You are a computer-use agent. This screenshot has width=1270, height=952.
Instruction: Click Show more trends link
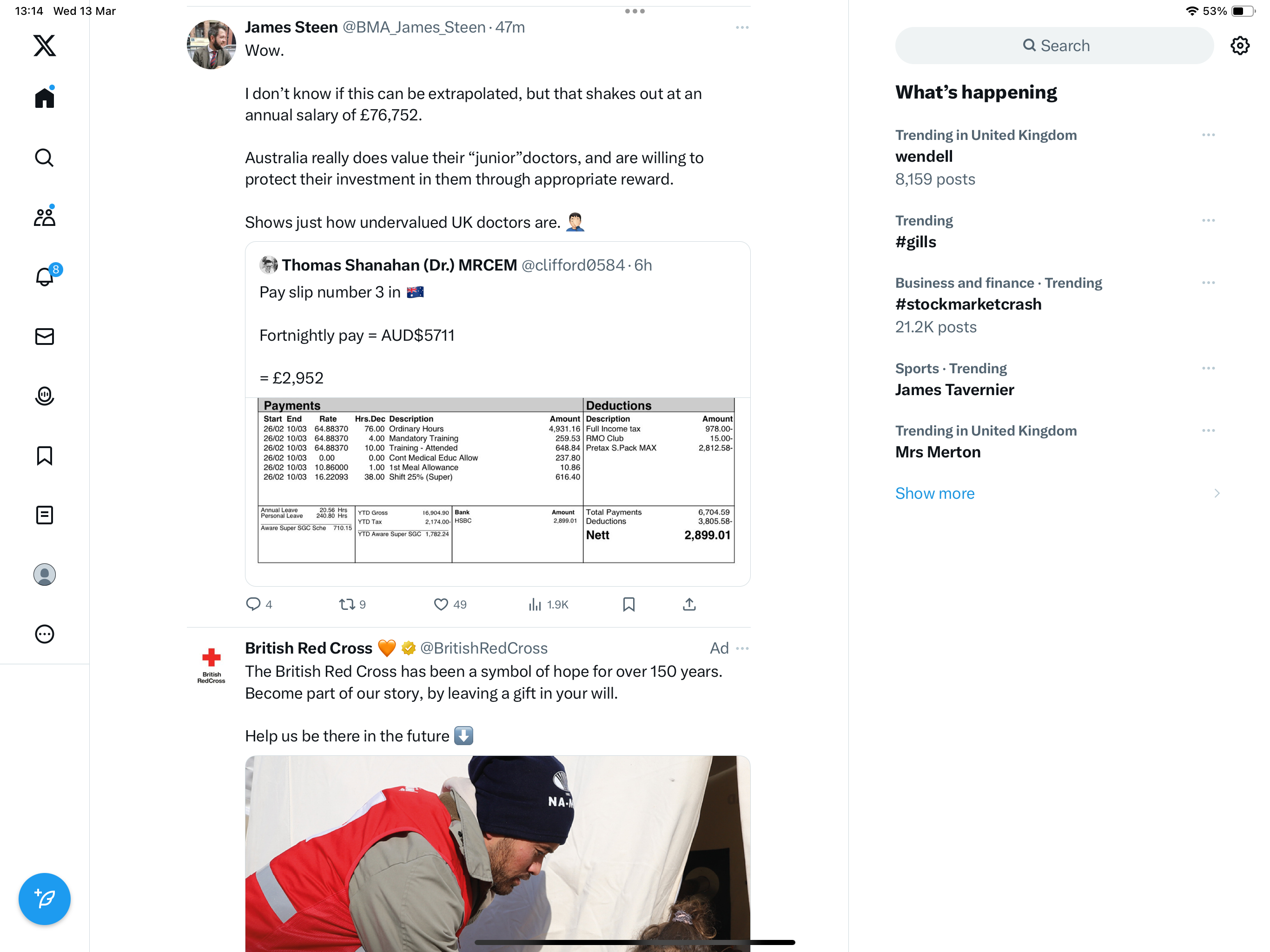(x=934, y=493)
